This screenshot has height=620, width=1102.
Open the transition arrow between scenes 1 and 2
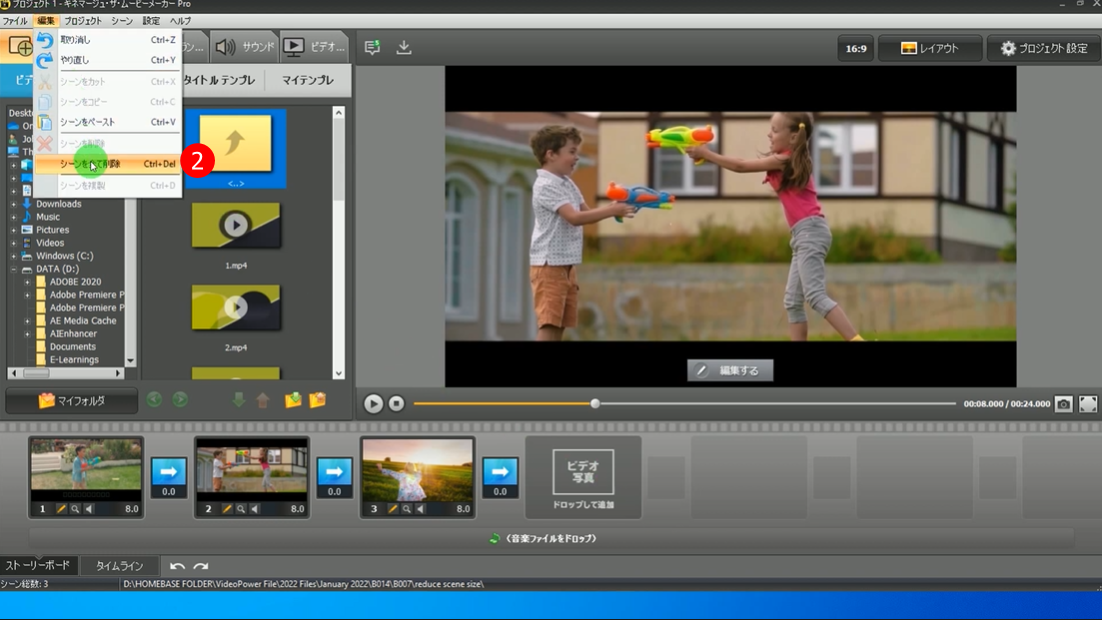click(168, 472)
